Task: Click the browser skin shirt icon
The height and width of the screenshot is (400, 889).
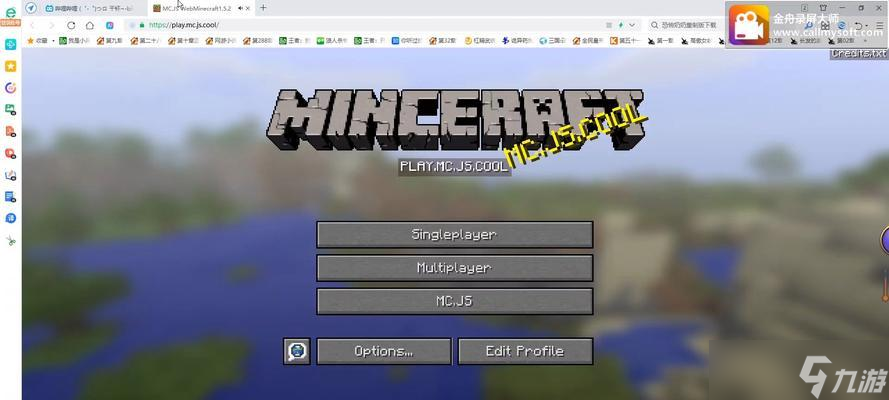Action: [823, 8]
